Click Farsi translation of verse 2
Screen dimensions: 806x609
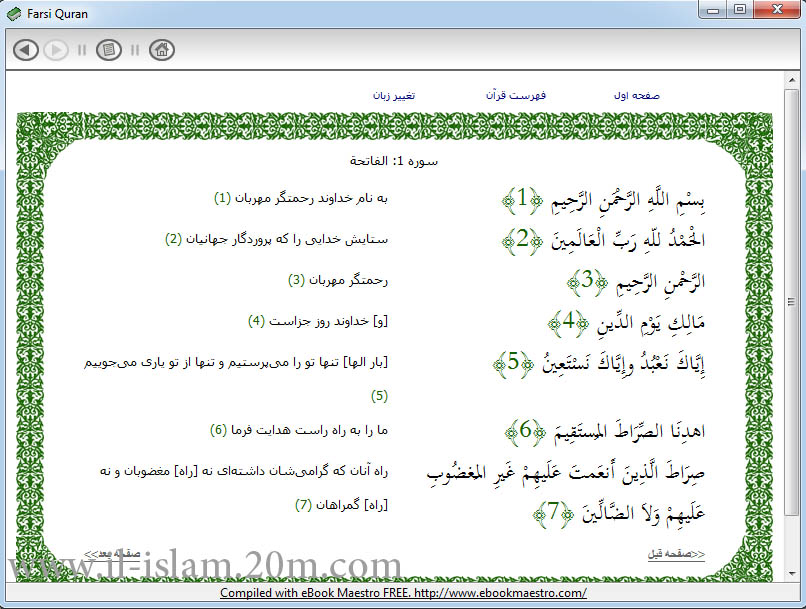click(277, 239)
